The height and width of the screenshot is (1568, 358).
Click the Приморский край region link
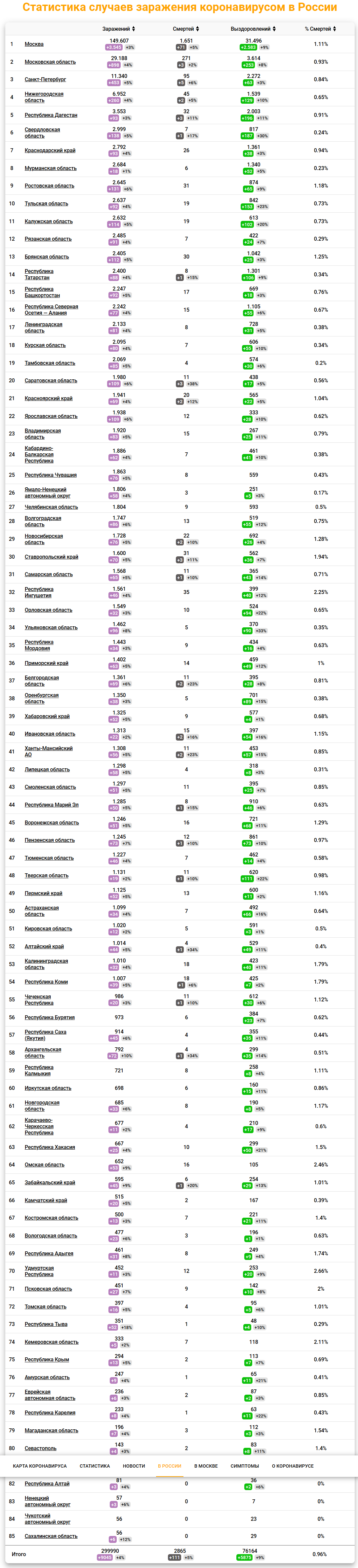[46, 663]
